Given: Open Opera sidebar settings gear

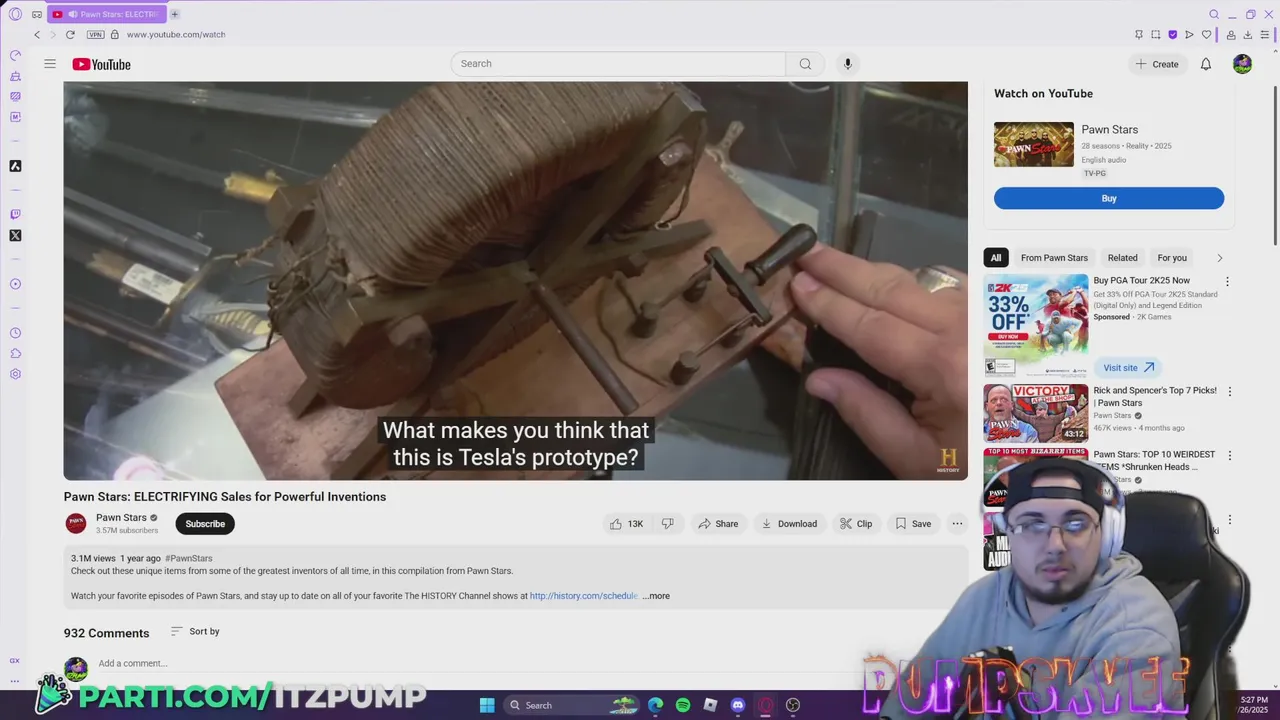Looking at the screenshot, I should pos(15,374).
